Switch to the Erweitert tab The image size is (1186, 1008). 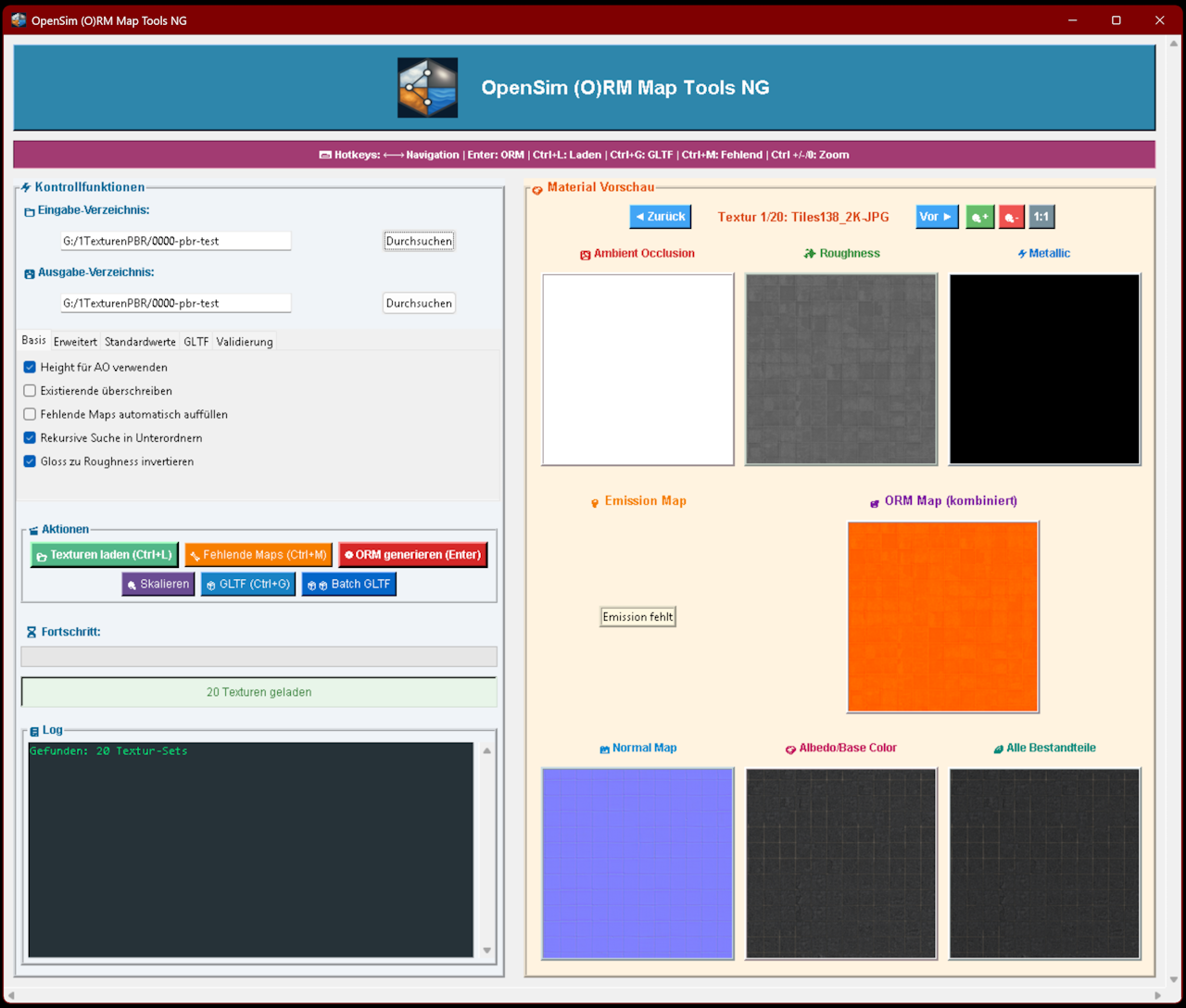point(75,342)
